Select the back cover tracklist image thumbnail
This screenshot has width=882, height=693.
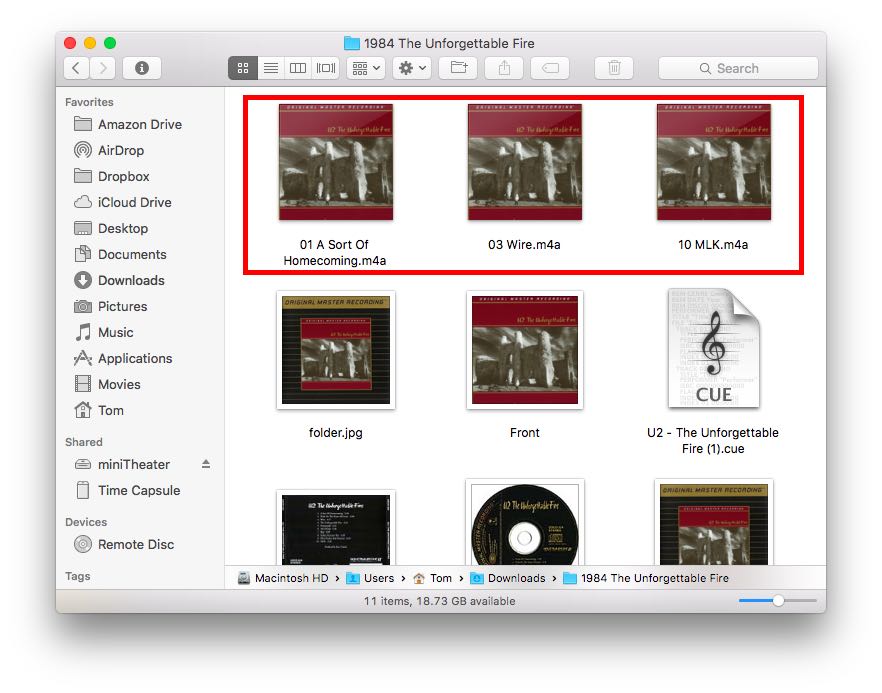click(x=336, y=528)
